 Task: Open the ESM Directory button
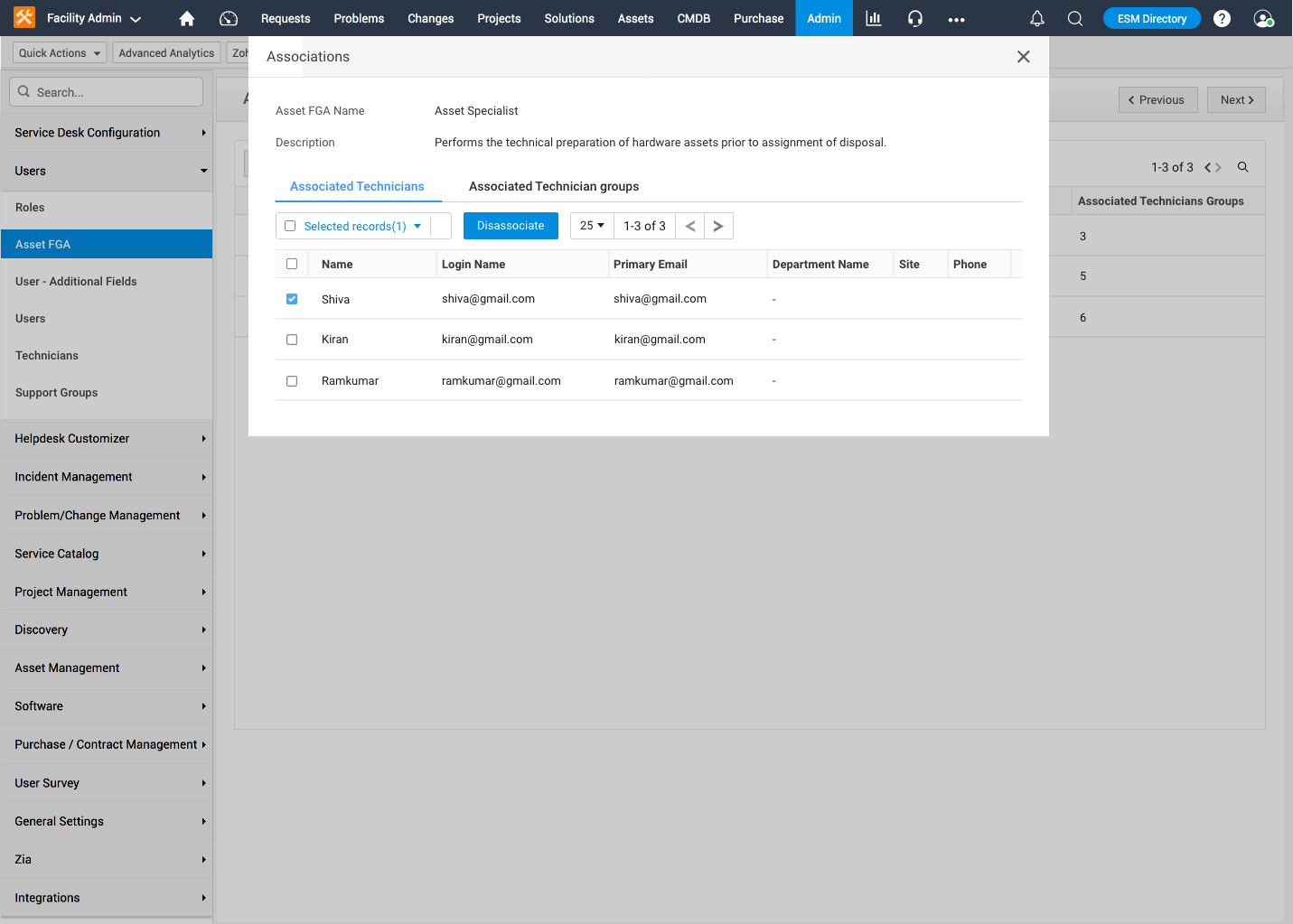click(x=1151, y=17)
